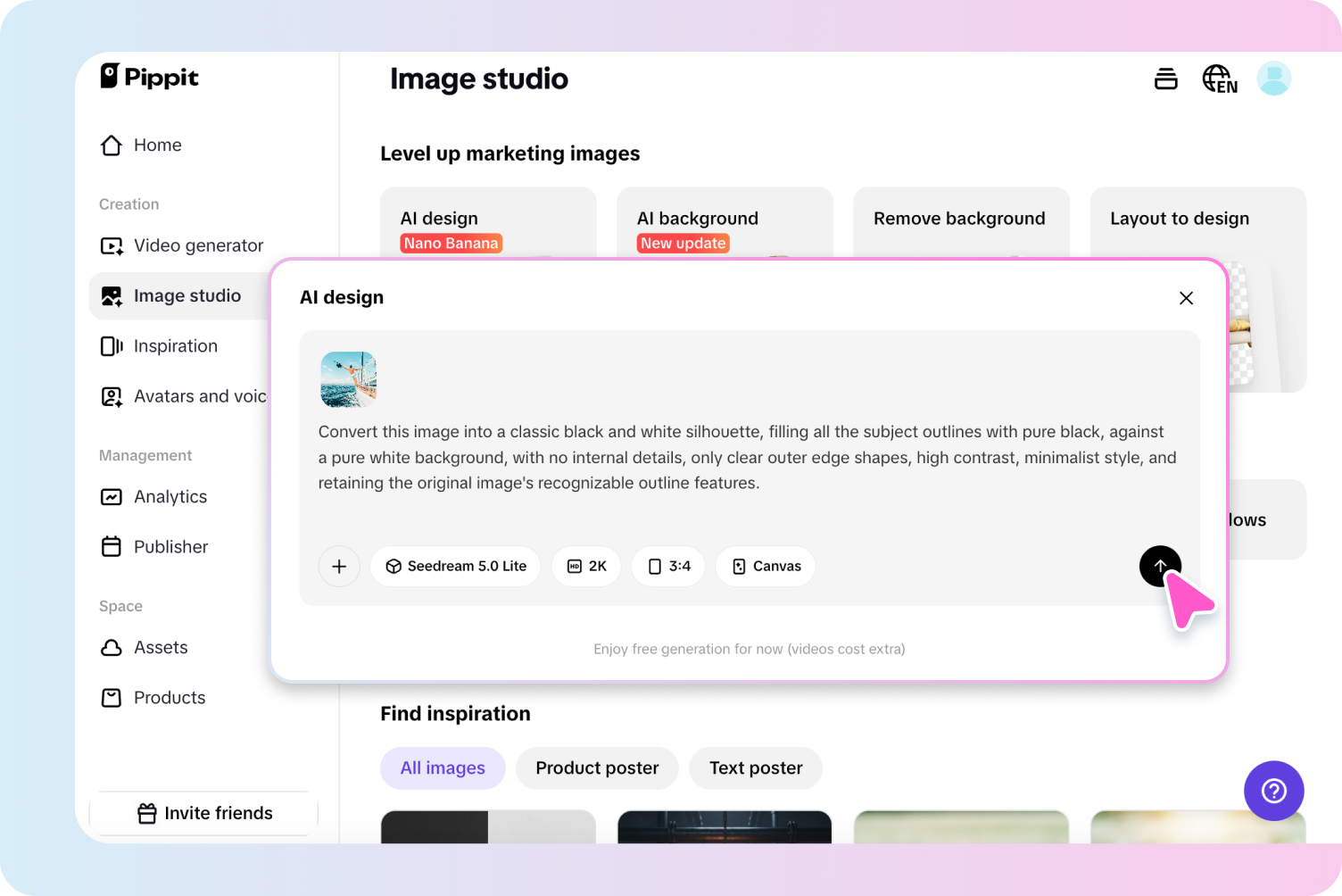Screen dimensions: 1342x896
Task: Click the Management section label
Action: pyautogui.click(x=145, y=455)
